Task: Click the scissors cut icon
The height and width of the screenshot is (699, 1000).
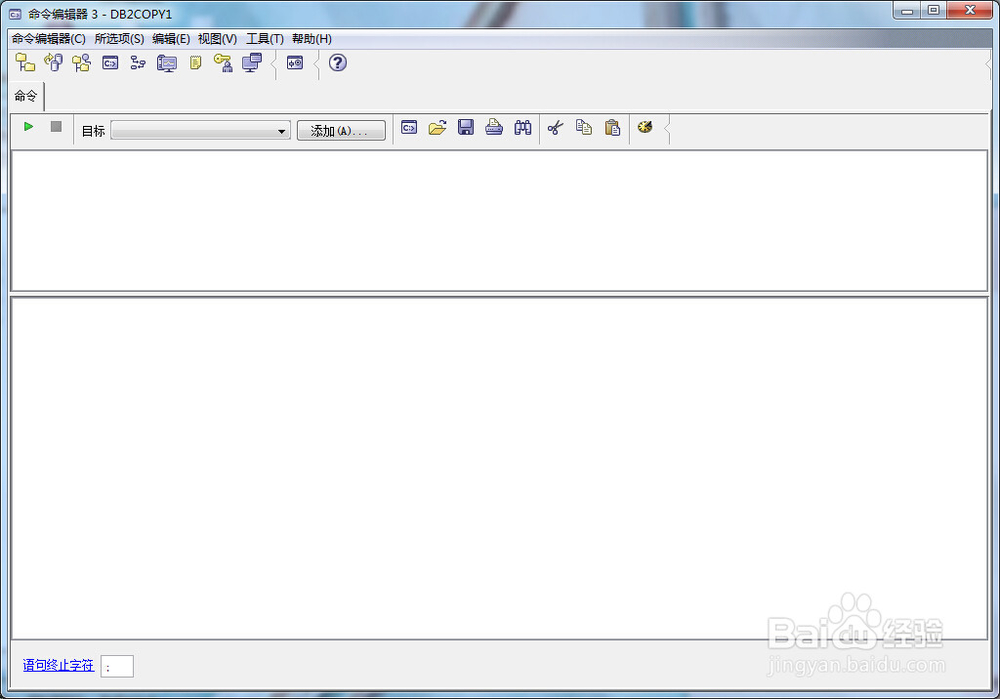Action: [555, 128]
